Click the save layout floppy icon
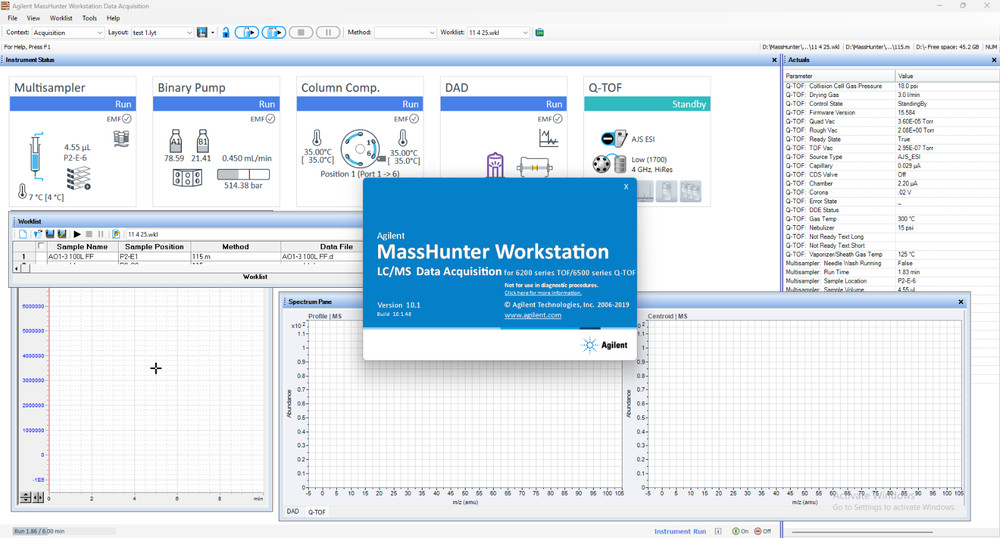The image size is (1000, 538). point(202,33)
